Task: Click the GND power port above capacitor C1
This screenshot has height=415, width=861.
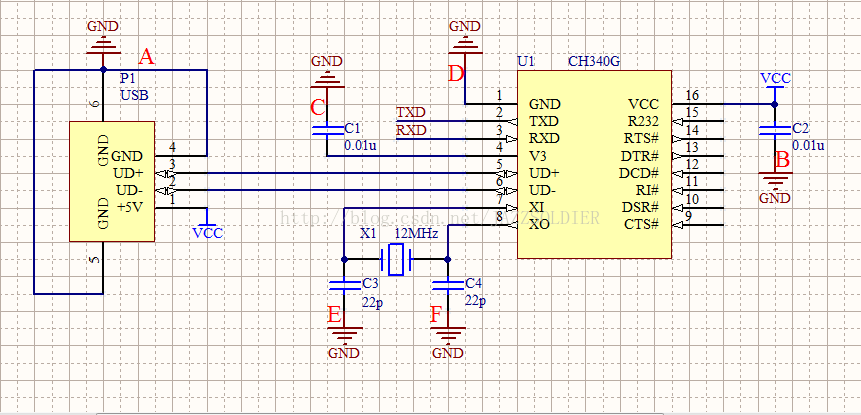Action: [x=327, y=72]
